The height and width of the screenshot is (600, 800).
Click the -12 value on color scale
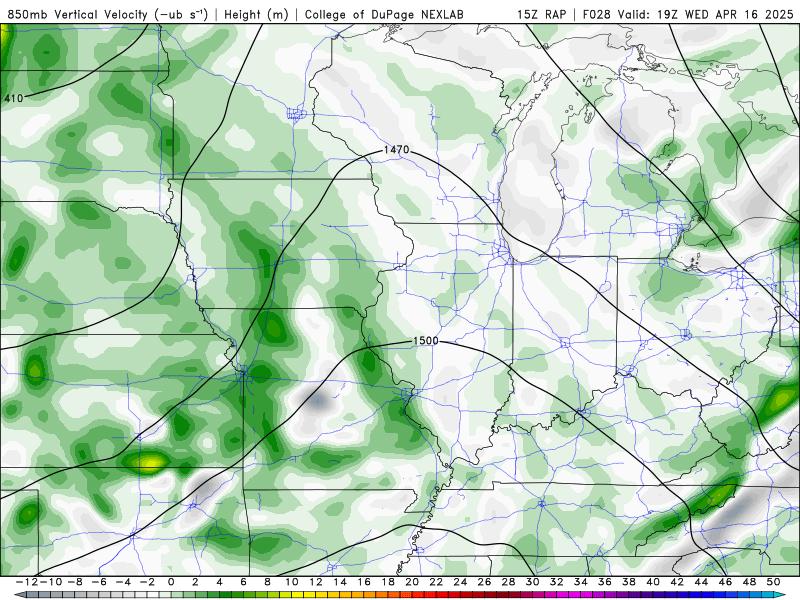click(x=27, y=582)
